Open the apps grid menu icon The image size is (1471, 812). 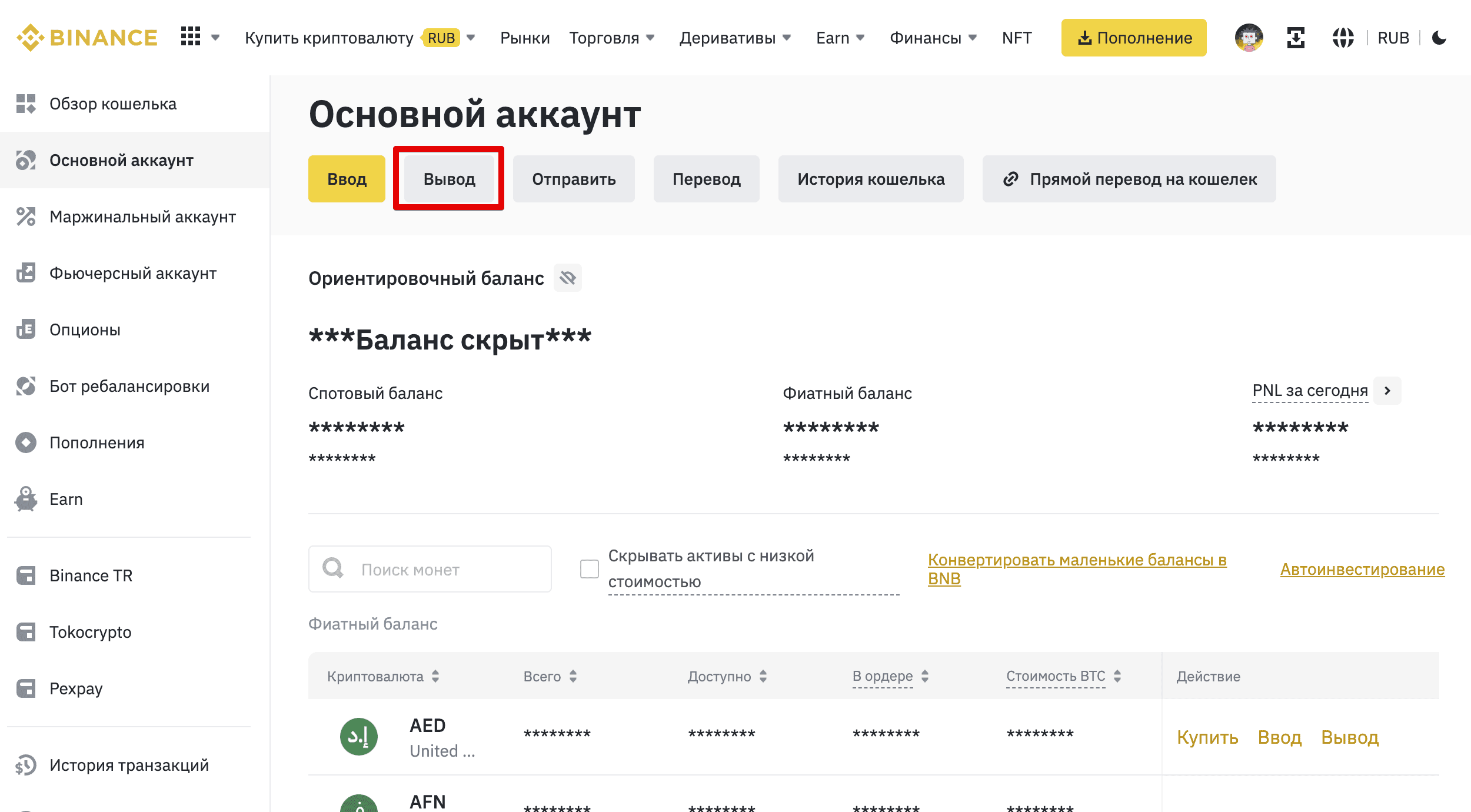coord(191,36)
